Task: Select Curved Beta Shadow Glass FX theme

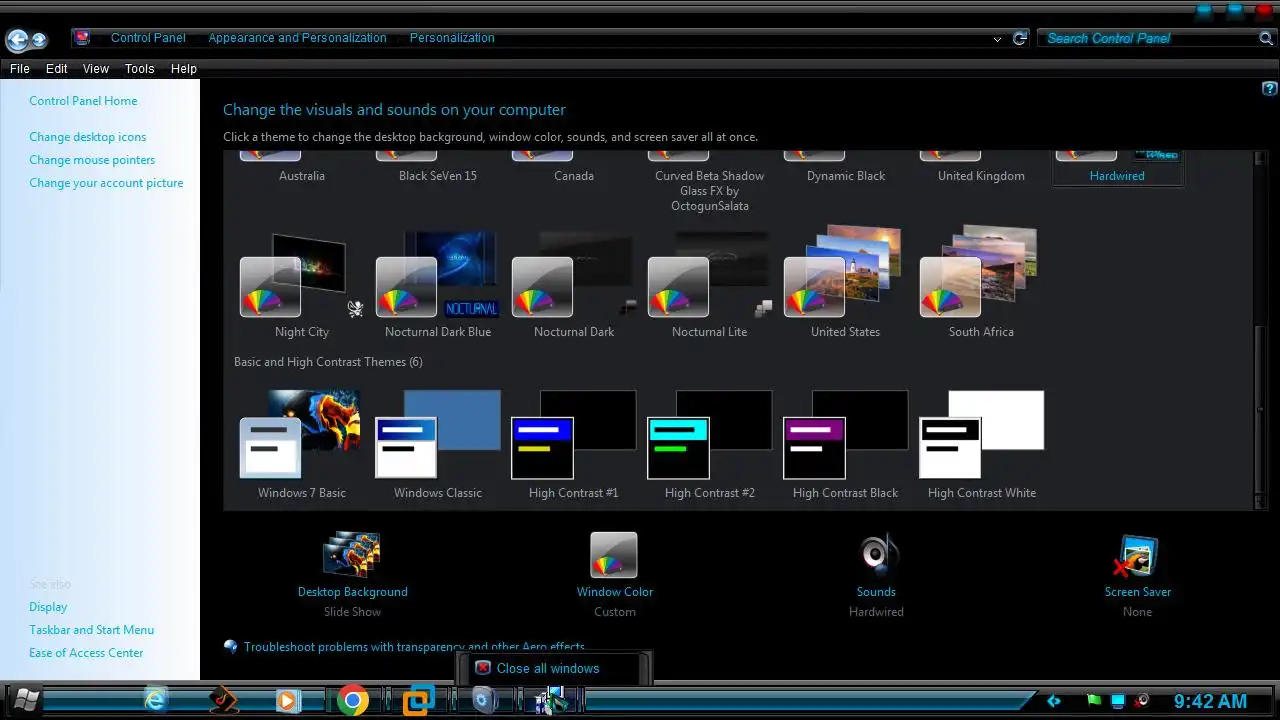Action: (710, 182)
